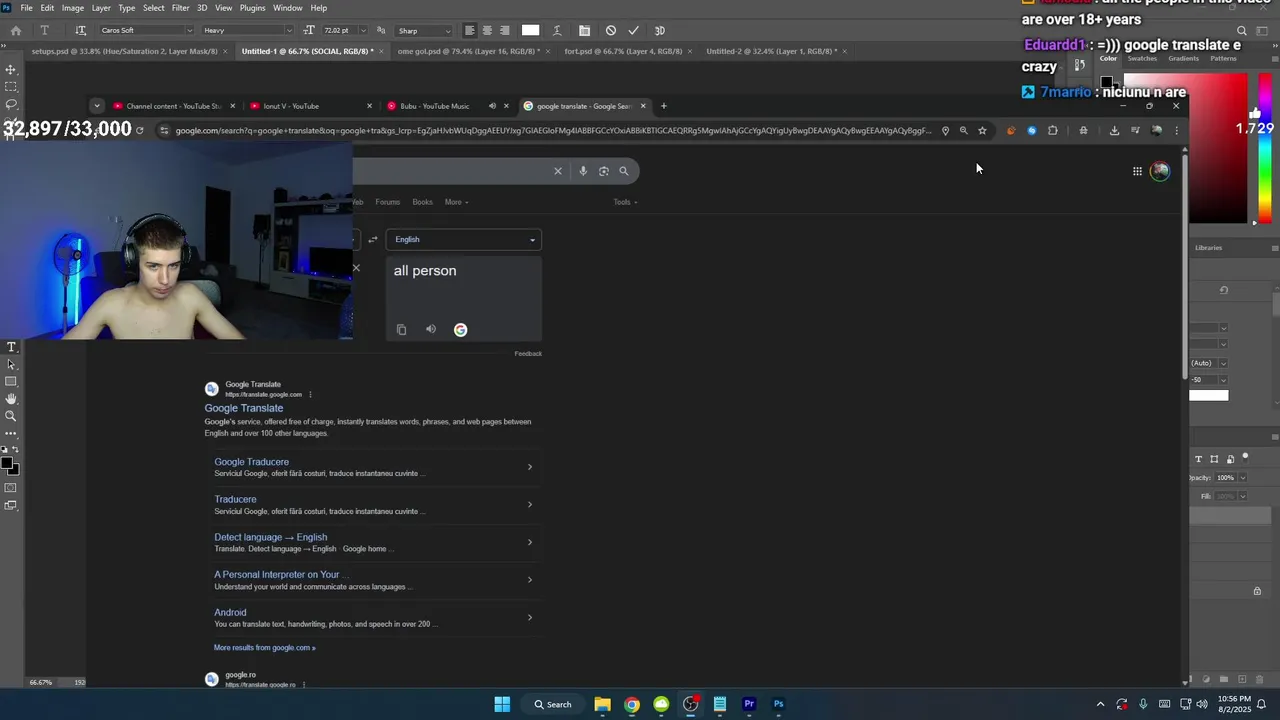Open the 72.02 pt font size dropdown
This screenshot has width=1280, height=720.
362,30
